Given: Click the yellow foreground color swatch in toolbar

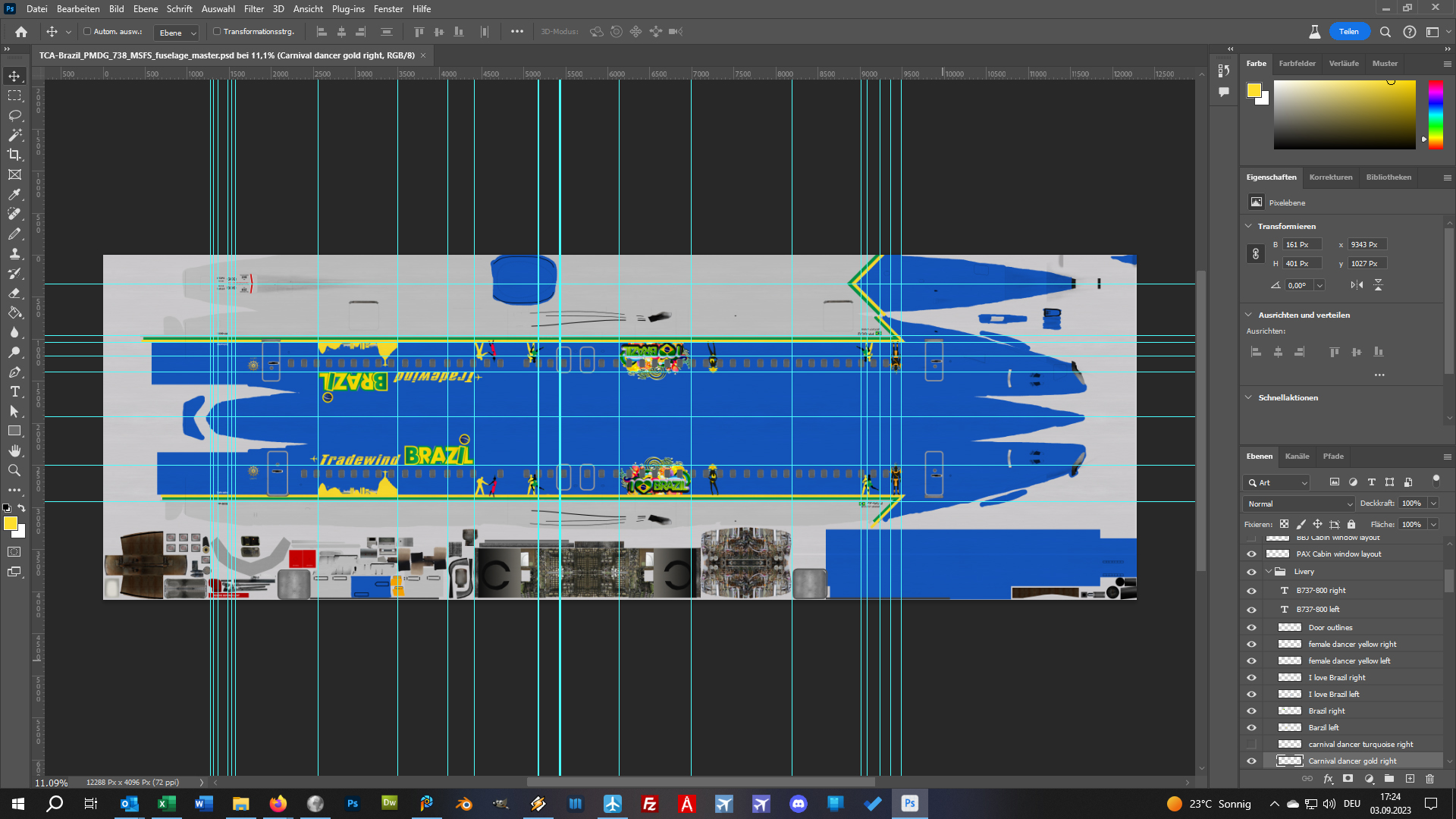Looking at the screenshot, I should pos(10,524).
